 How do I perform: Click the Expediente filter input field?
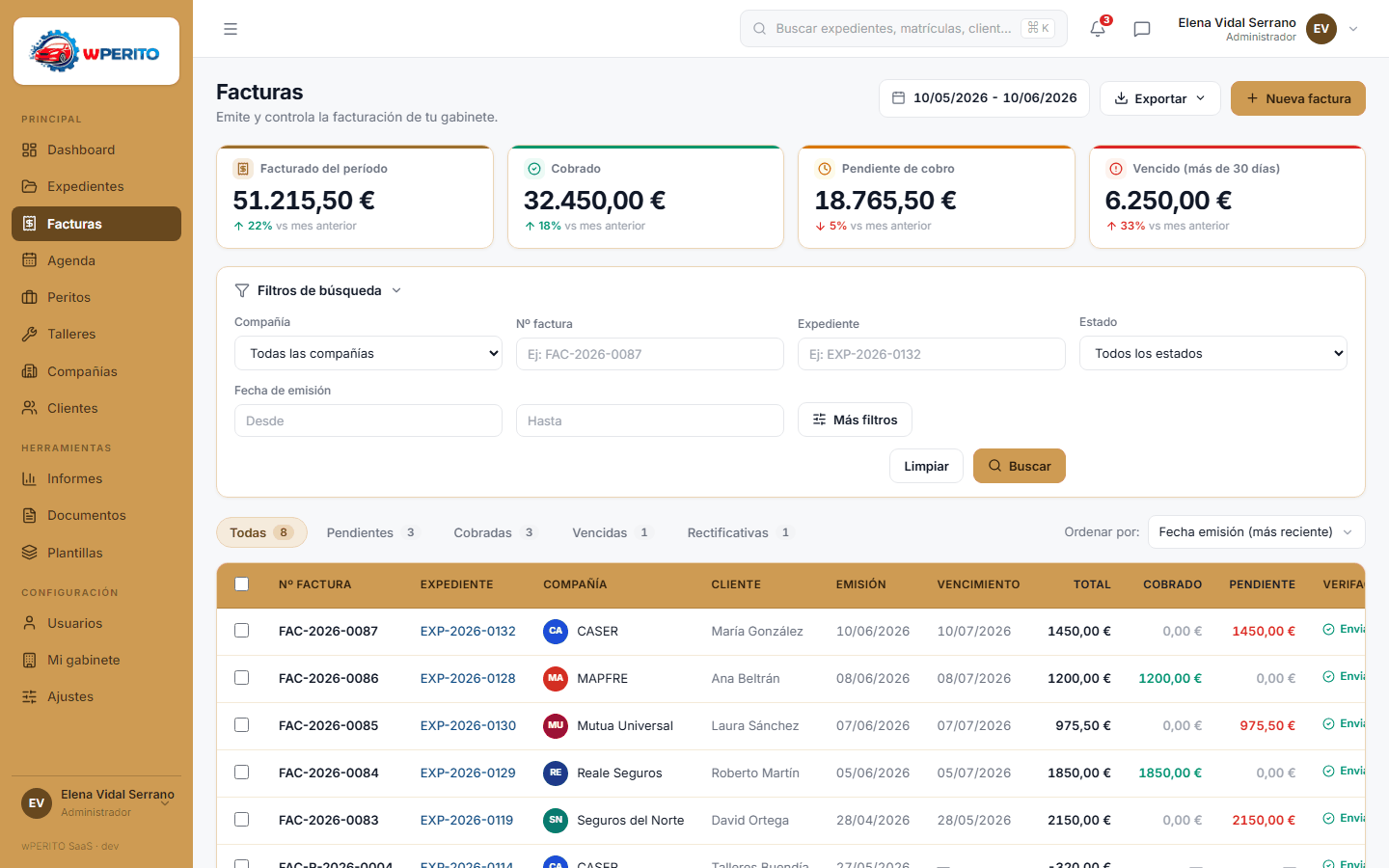pos(932,354)
